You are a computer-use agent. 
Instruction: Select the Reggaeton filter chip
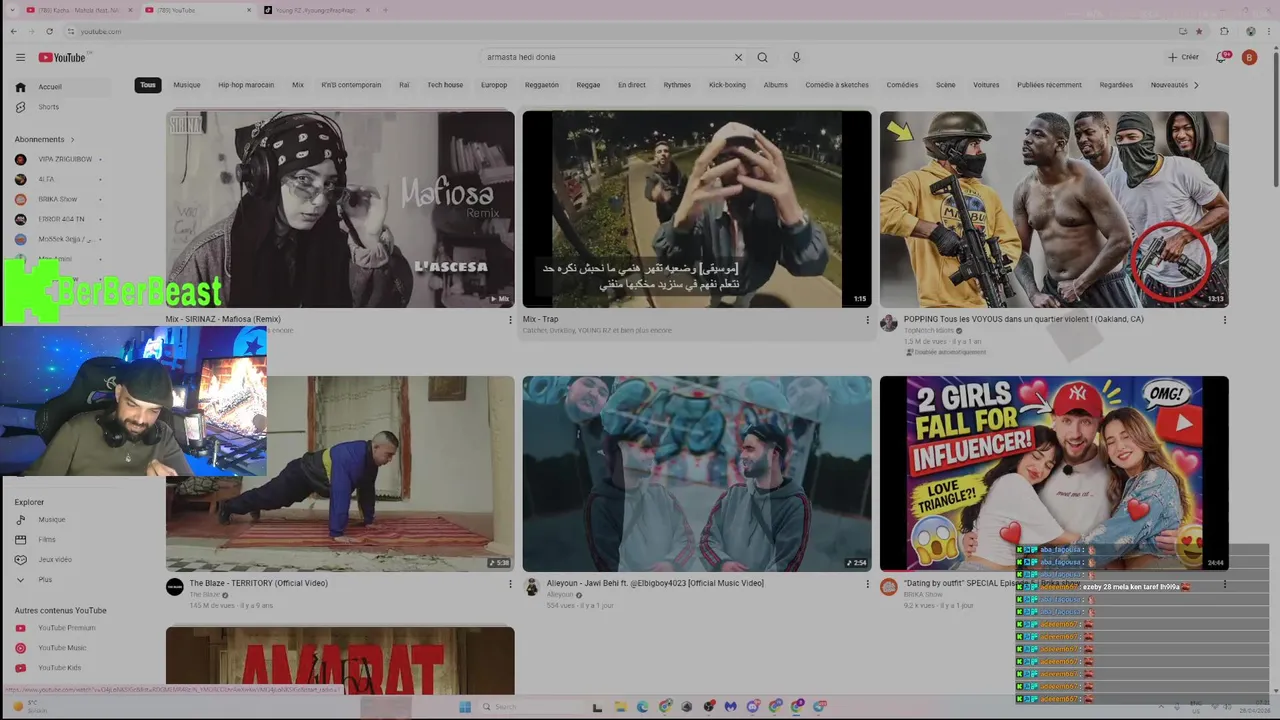tap(542, 85)
